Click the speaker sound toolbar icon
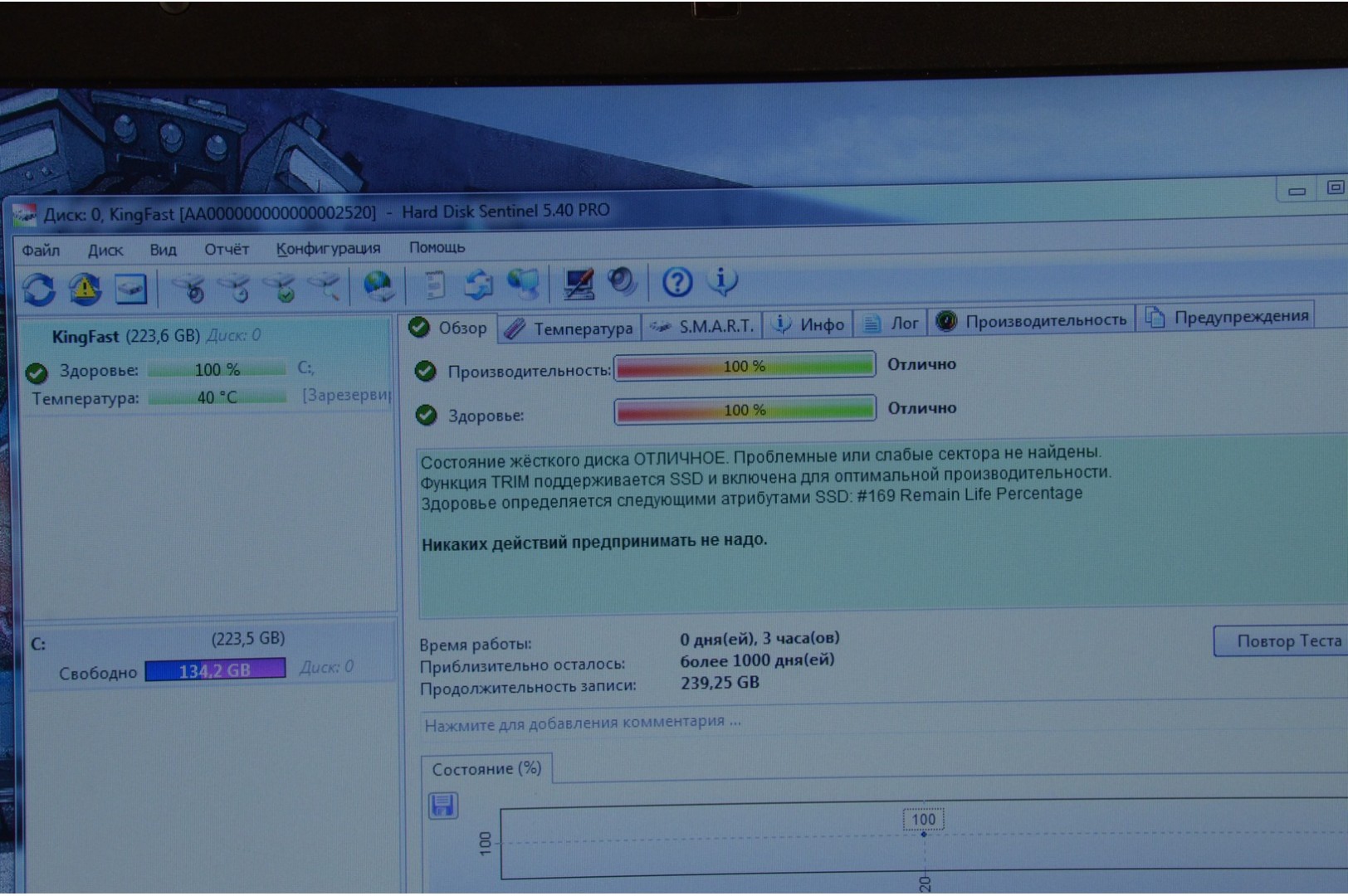The image size is (1348, 896). 621,282
